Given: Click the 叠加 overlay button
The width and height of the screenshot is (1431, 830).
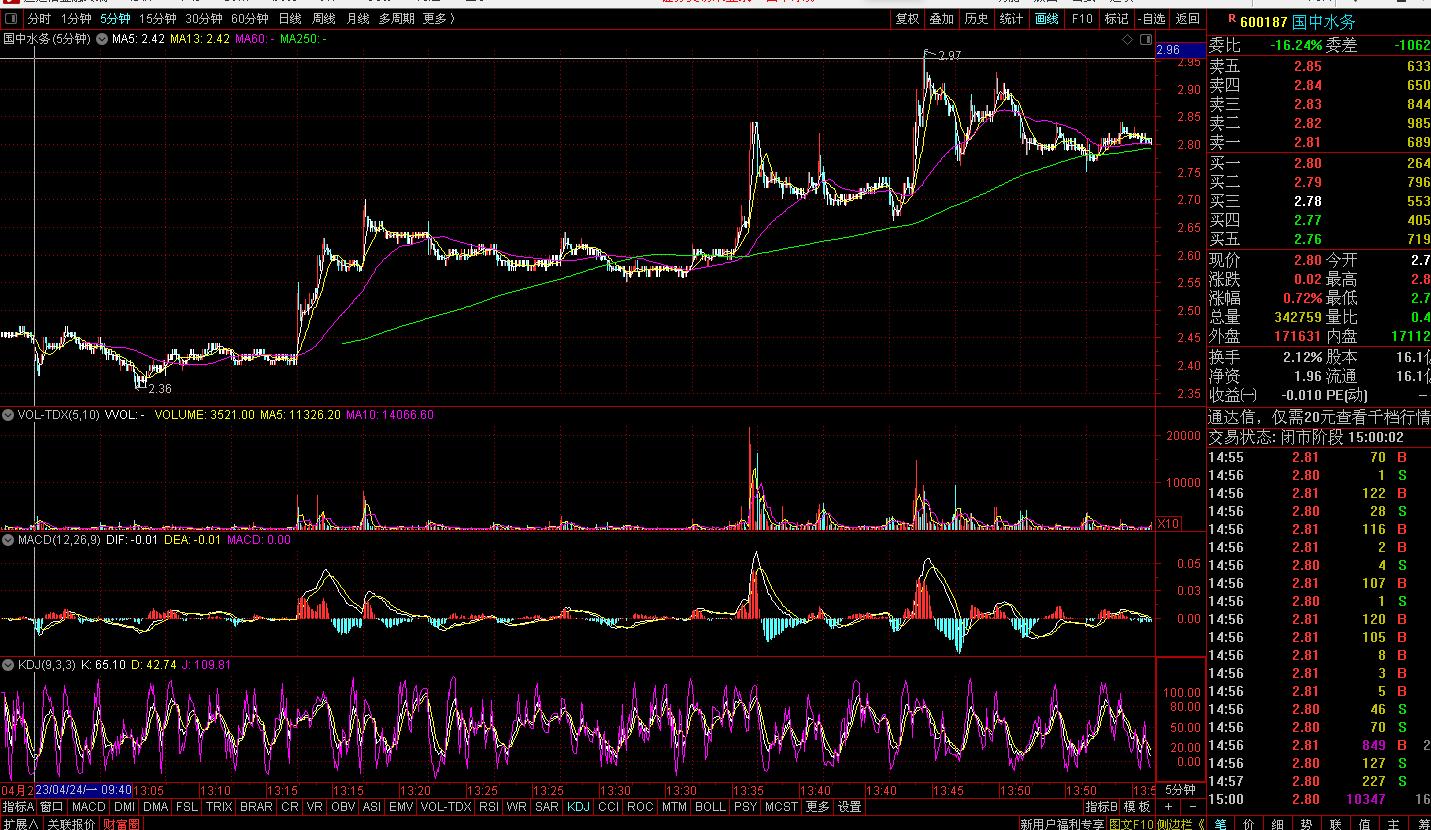Looking at the screenshot, I should tap(941, 19).
